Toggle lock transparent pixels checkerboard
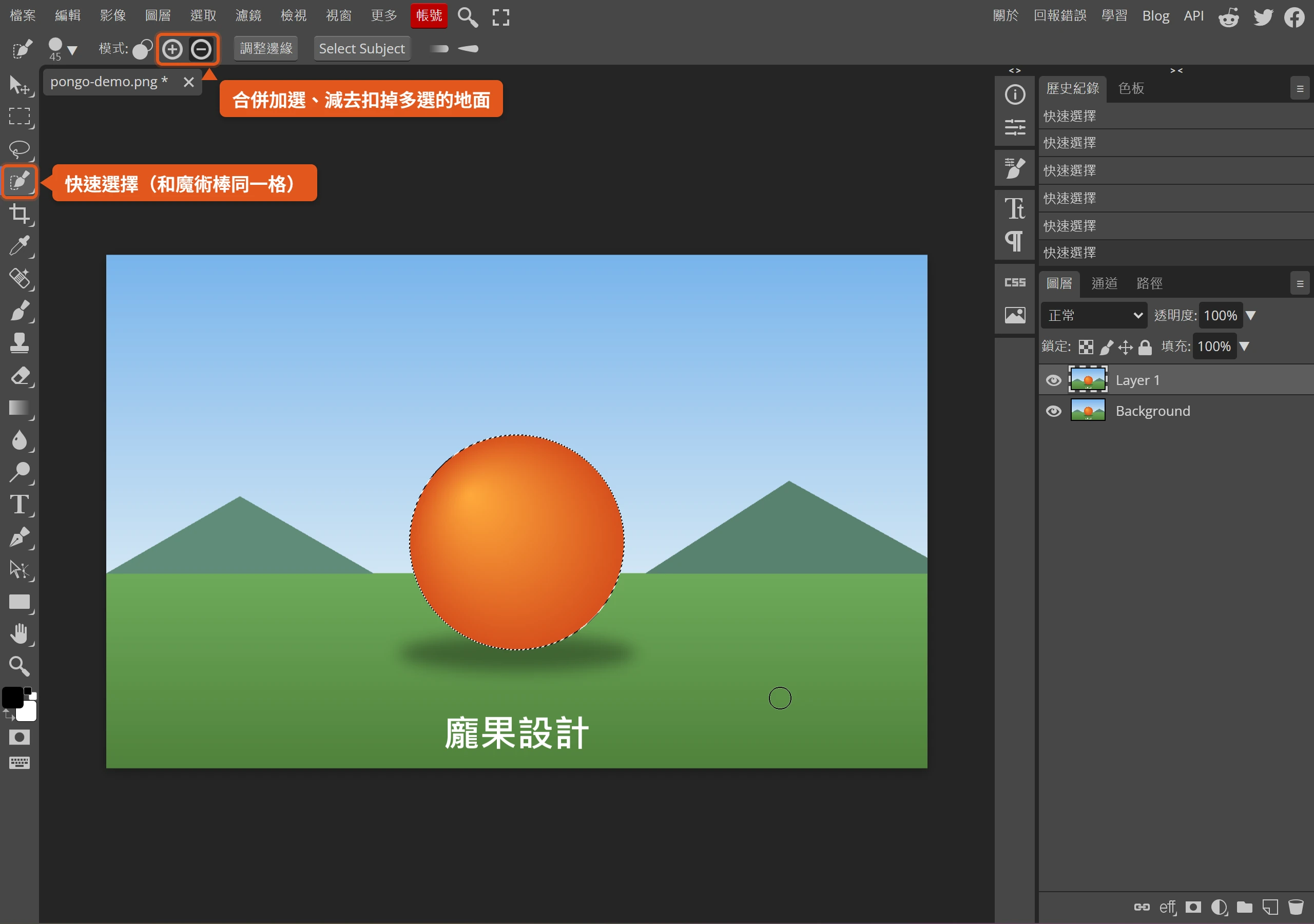1314x924 pixels. 1086,347
